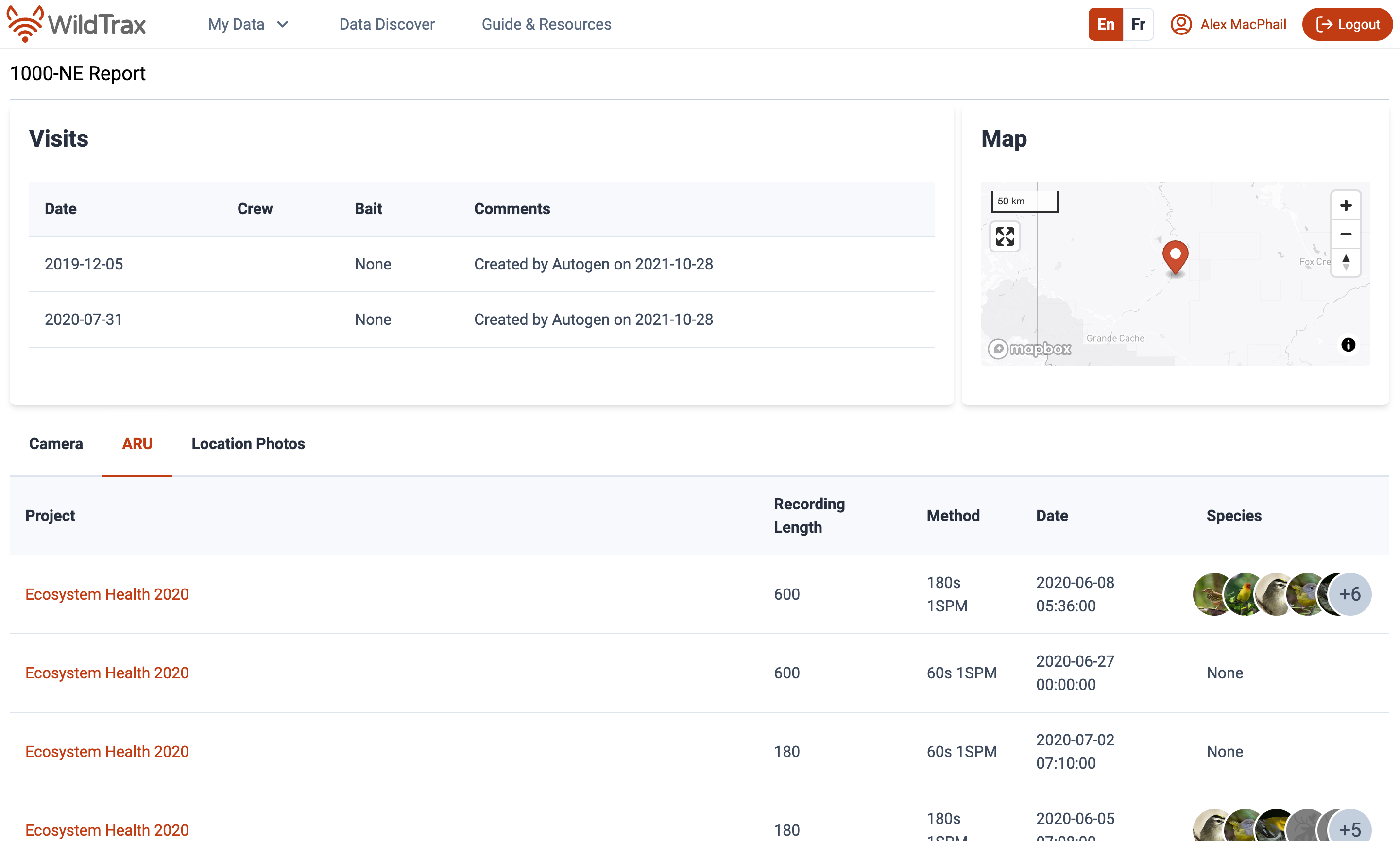Reset map bearing with compass button

coord(1345,262)
